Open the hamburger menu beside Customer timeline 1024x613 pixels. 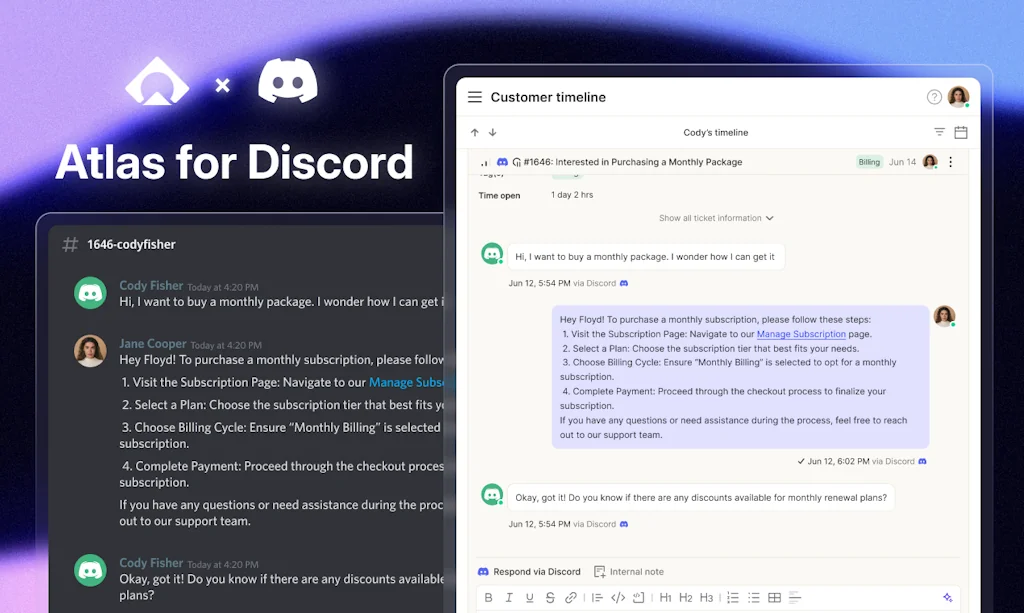pyautogui.click(x=475, y=97)
